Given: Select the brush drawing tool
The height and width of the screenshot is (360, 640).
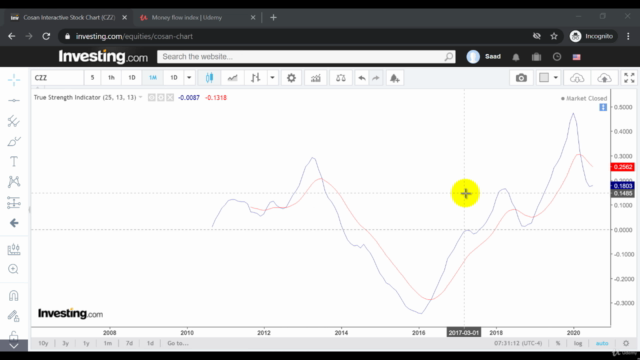Looking at the screenshot, I should (x=14, y=142).
